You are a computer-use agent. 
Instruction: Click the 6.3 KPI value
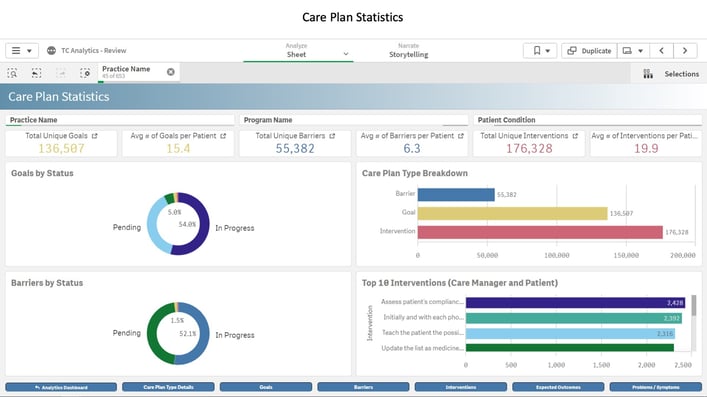(412, 148)
